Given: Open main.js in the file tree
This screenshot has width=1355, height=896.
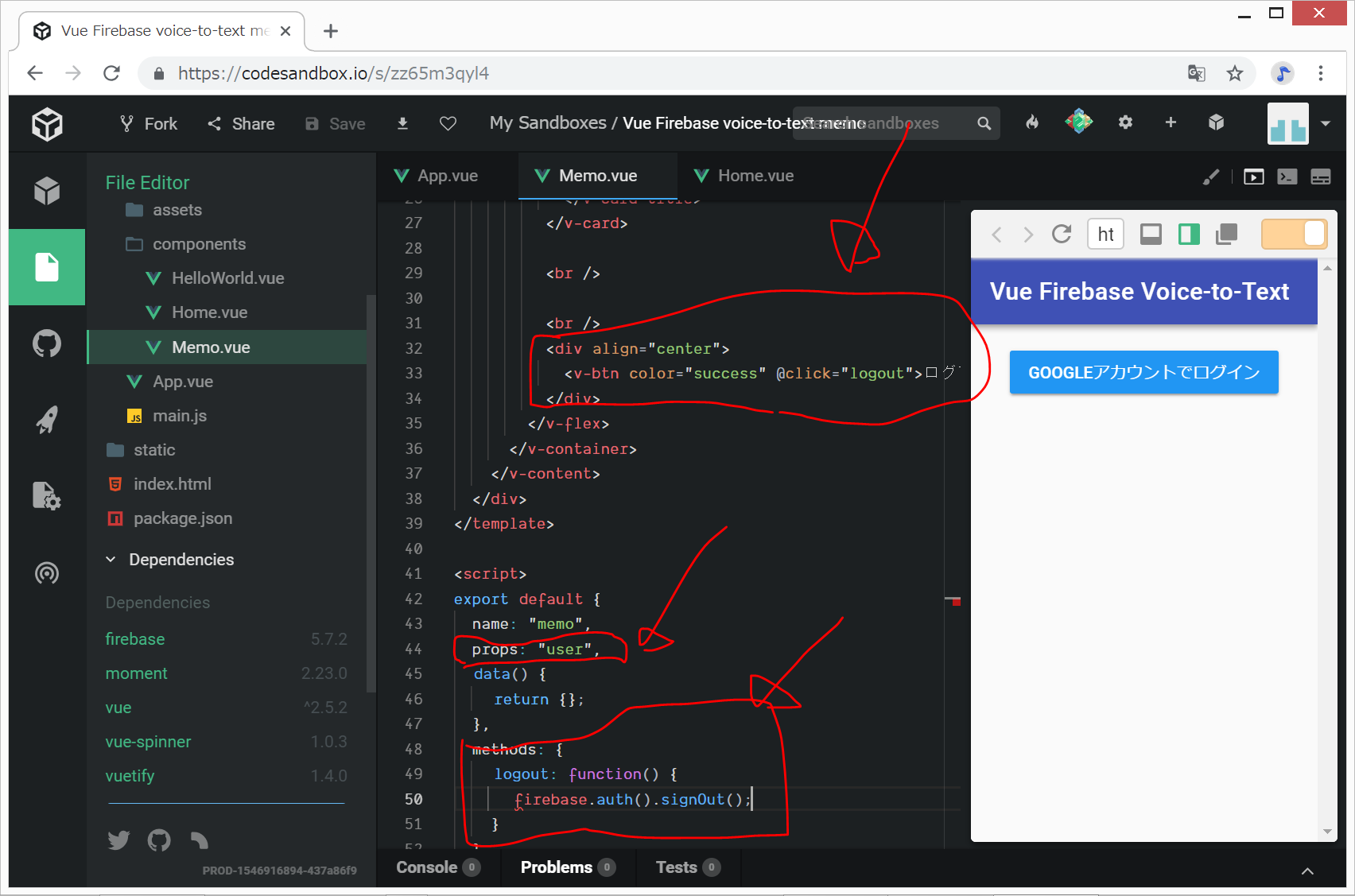Looking at the screenshot, I should pyautogui.click(x=180, y=416).
